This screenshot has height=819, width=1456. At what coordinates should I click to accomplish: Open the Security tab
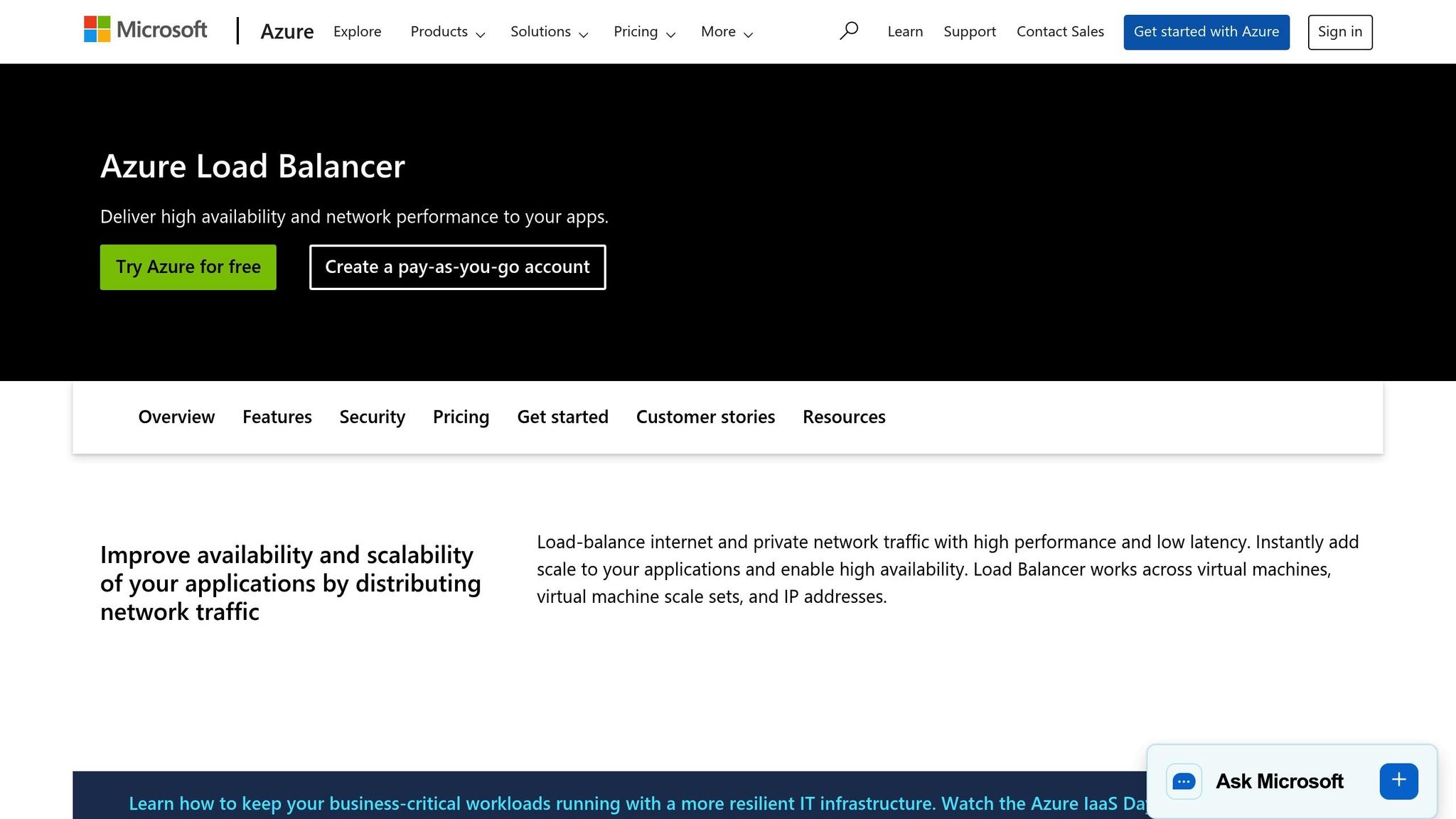coord(372,417)
